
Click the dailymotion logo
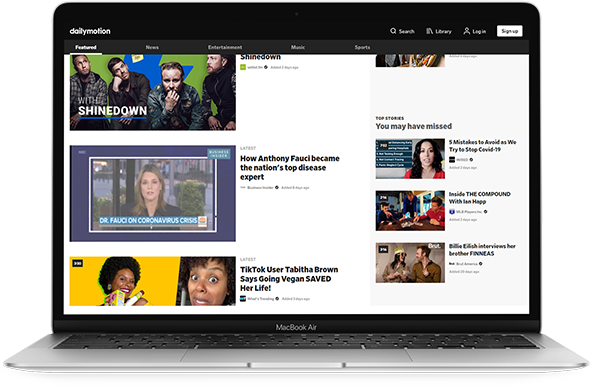[90, 31]
